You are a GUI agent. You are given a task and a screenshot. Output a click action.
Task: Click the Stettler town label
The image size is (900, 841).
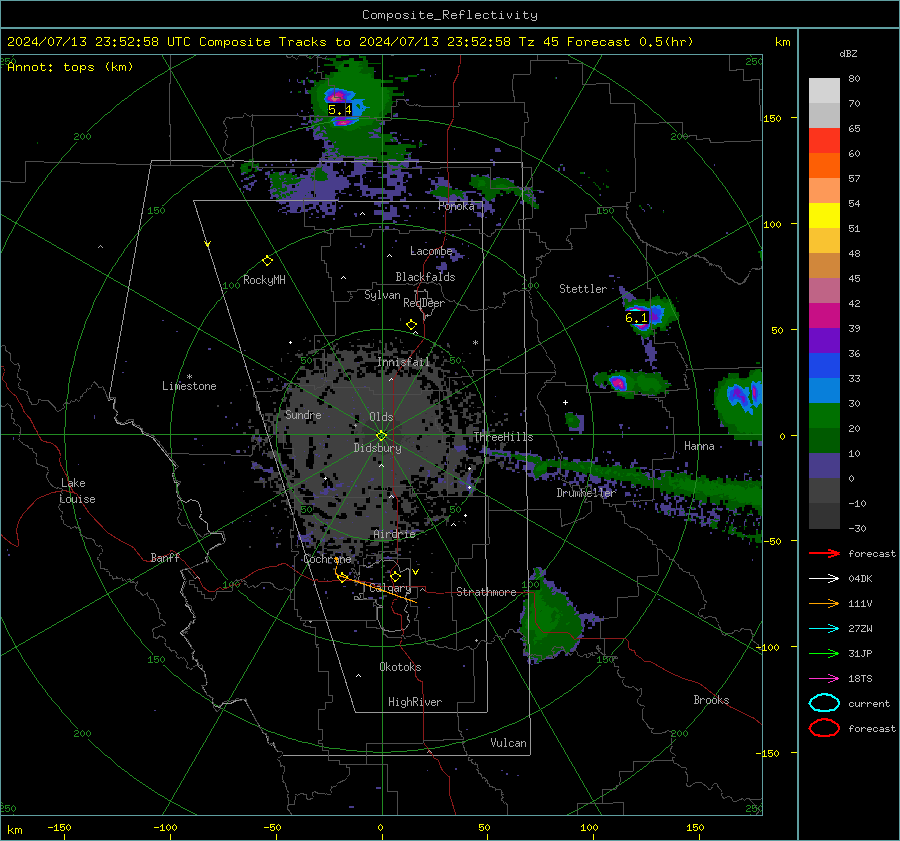[583, 289]
